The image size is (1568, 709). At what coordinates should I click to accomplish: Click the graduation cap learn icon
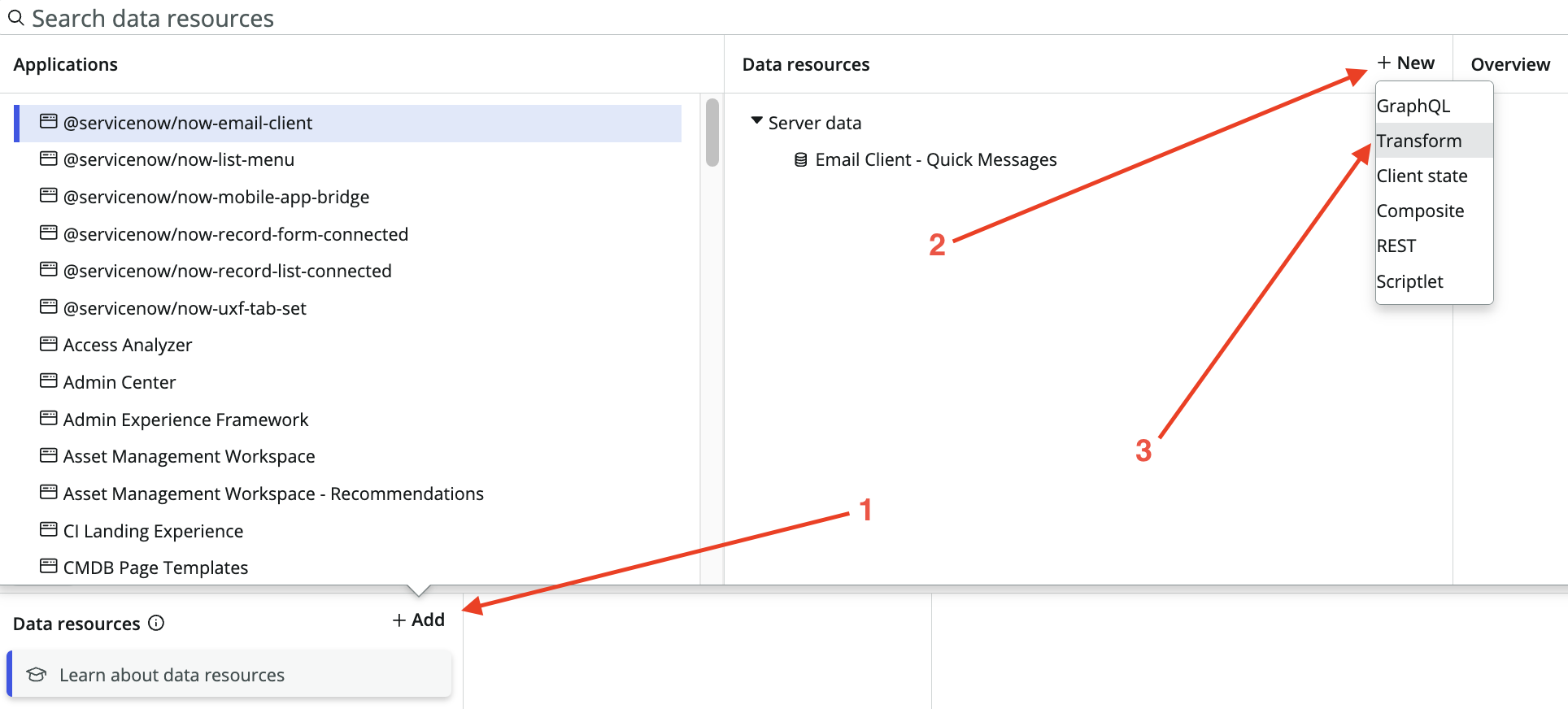click(37, 674)
